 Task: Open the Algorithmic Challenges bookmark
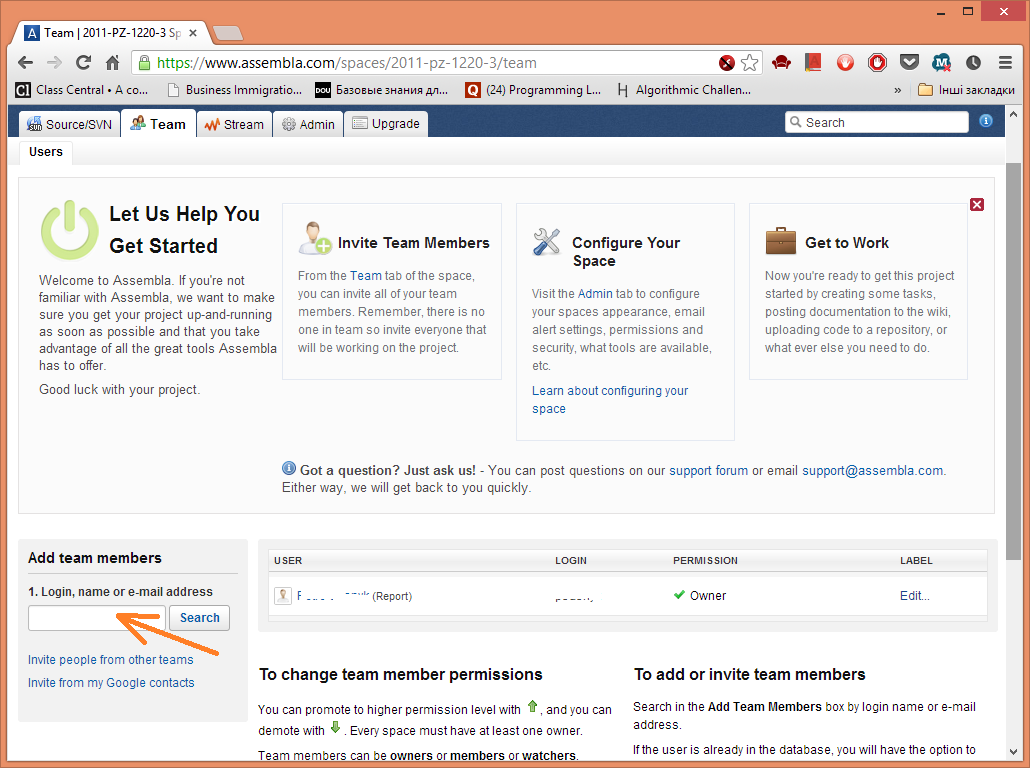[x=684, y=90]
